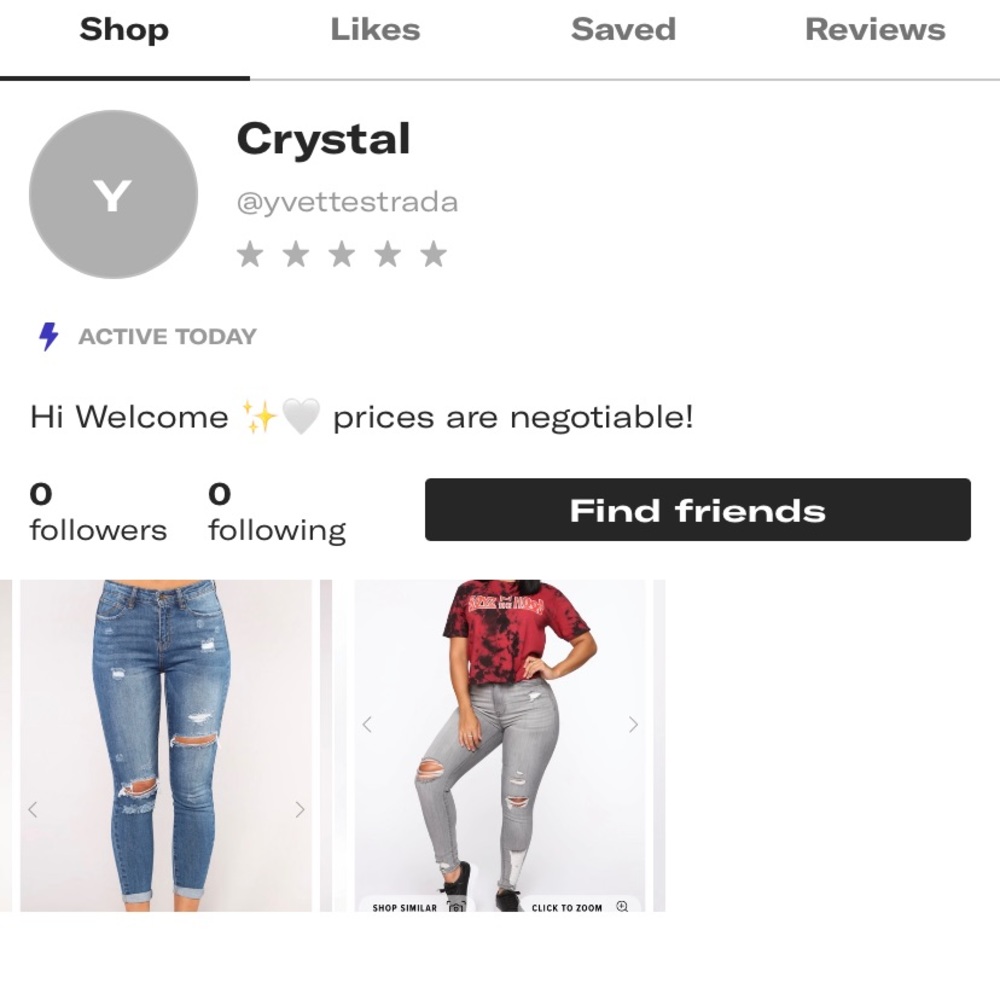1000x1000 pixels.
Task: Open the Reviews tab
Action: click(x=875, y=30)
